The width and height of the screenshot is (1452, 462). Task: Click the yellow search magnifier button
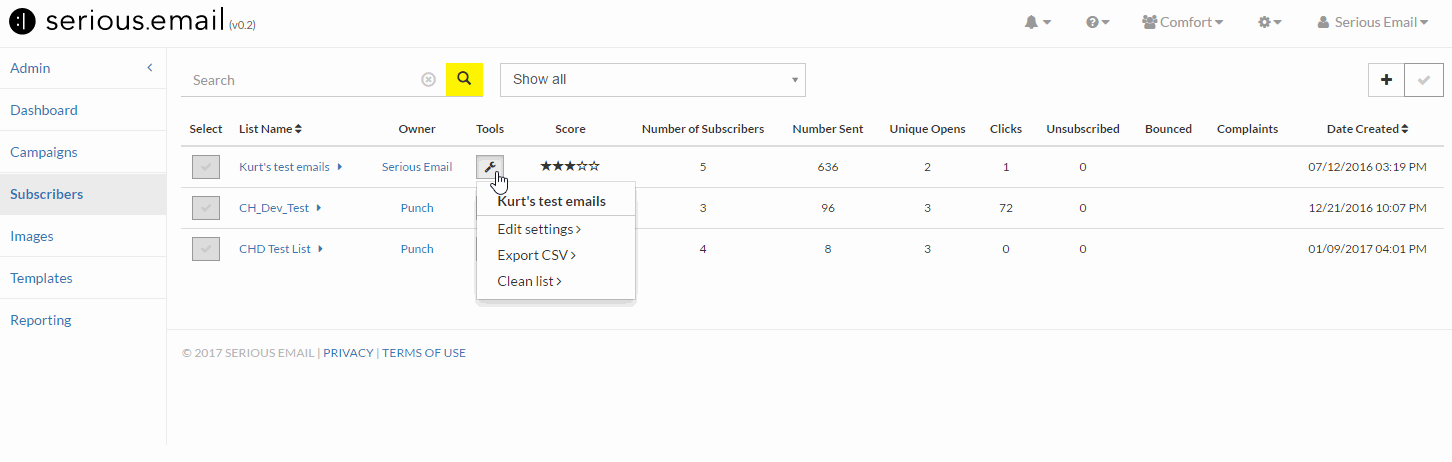(x=464, y=79)
